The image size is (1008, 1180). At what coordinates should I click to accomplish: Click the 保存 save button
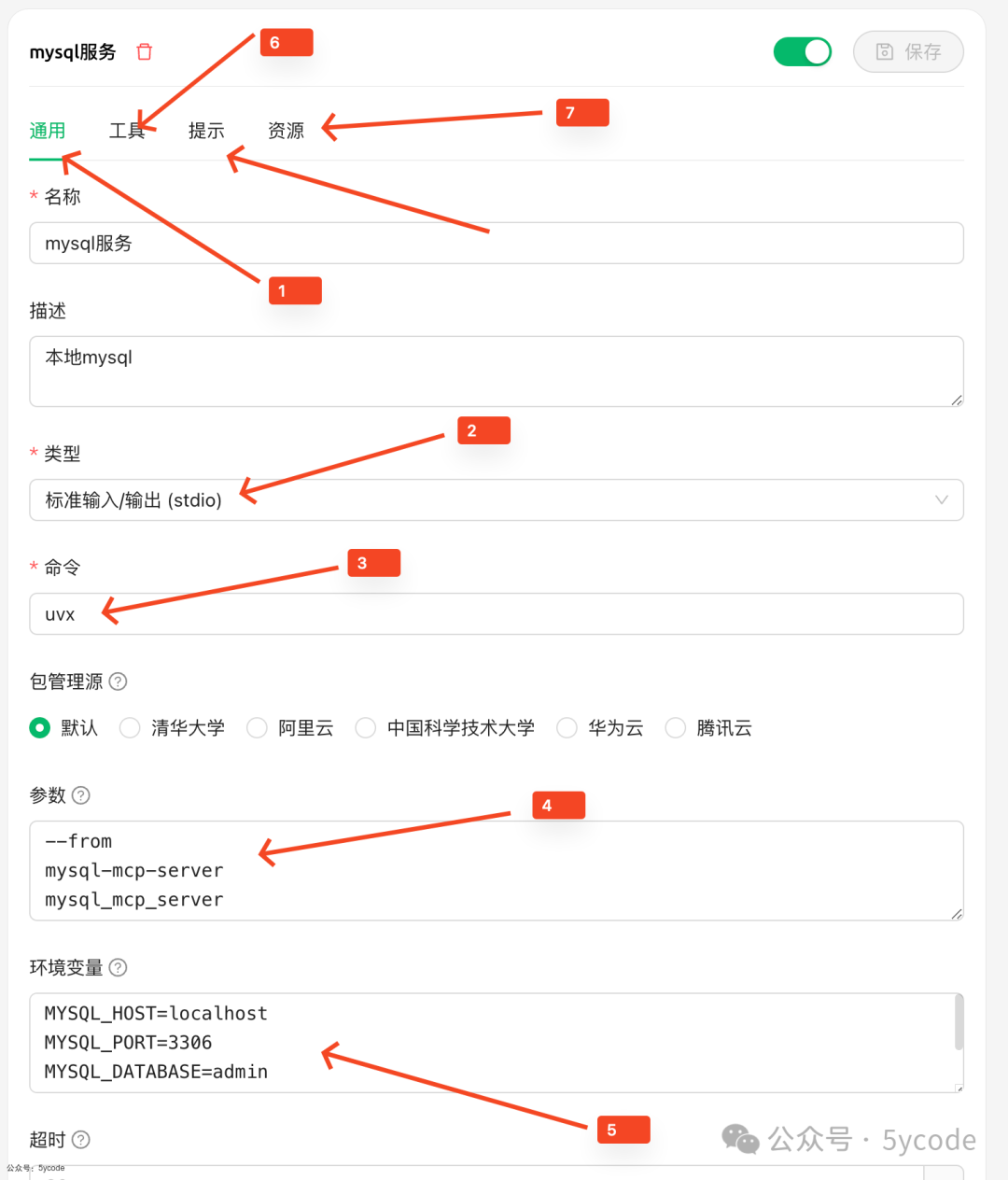coord(908,51)
